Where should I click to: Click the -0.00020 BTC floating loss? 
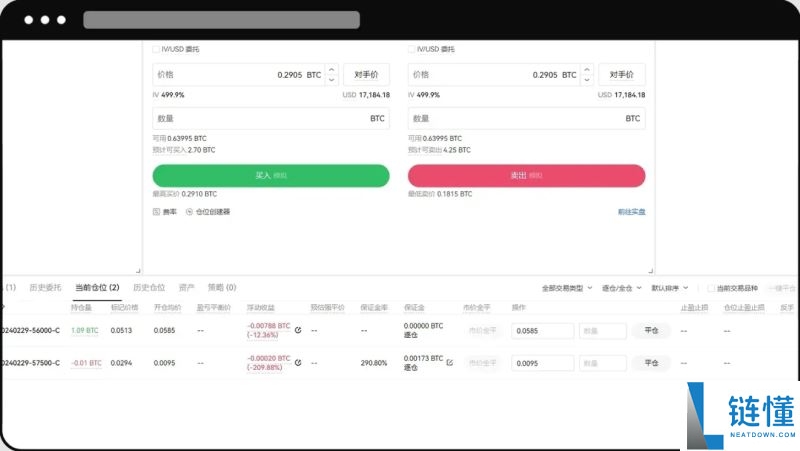(268, 358)
